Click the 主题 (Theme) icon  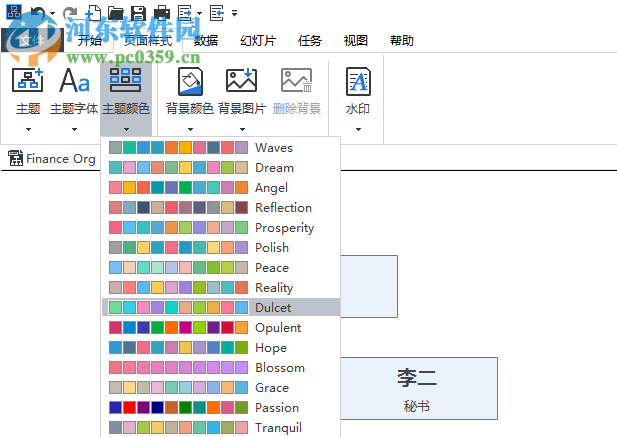click(28, 80)
